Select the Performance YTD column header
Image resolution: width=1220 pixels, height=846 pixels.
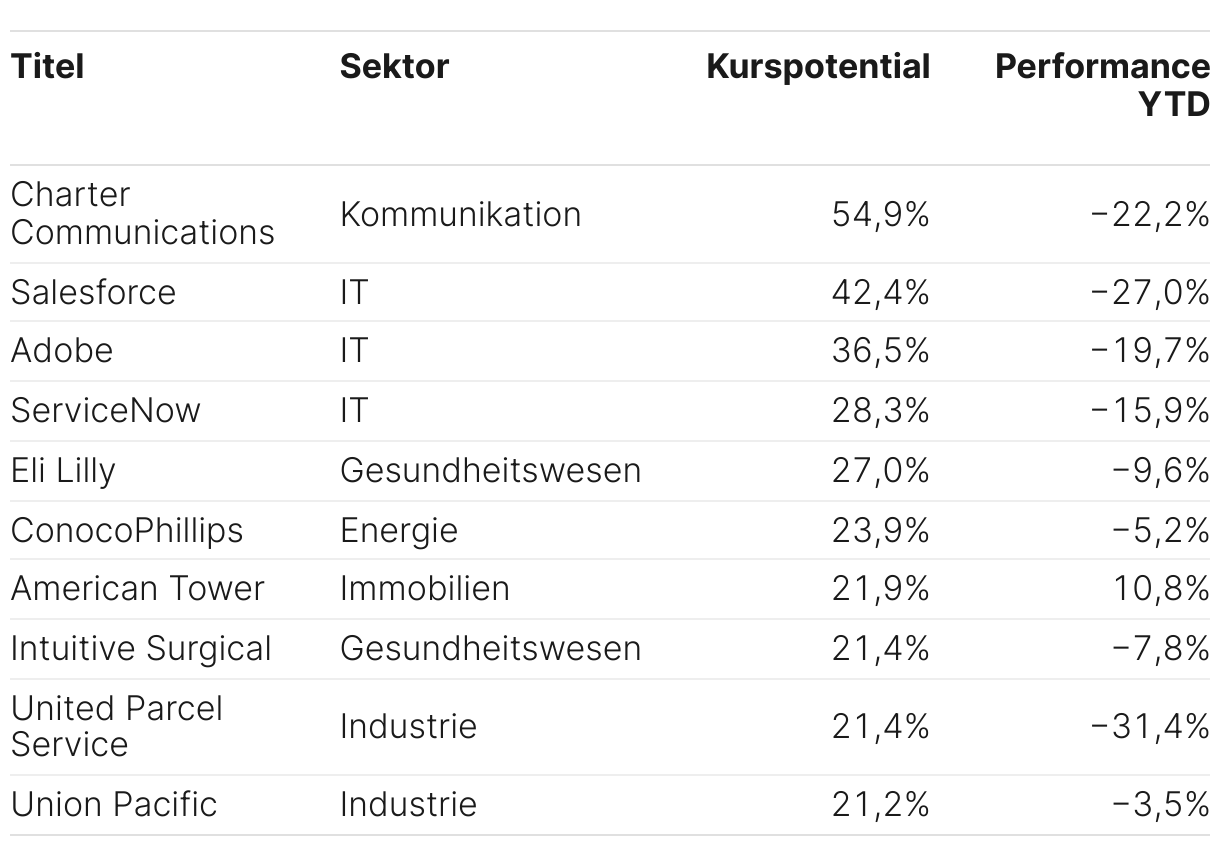[x=1102, y=85]
